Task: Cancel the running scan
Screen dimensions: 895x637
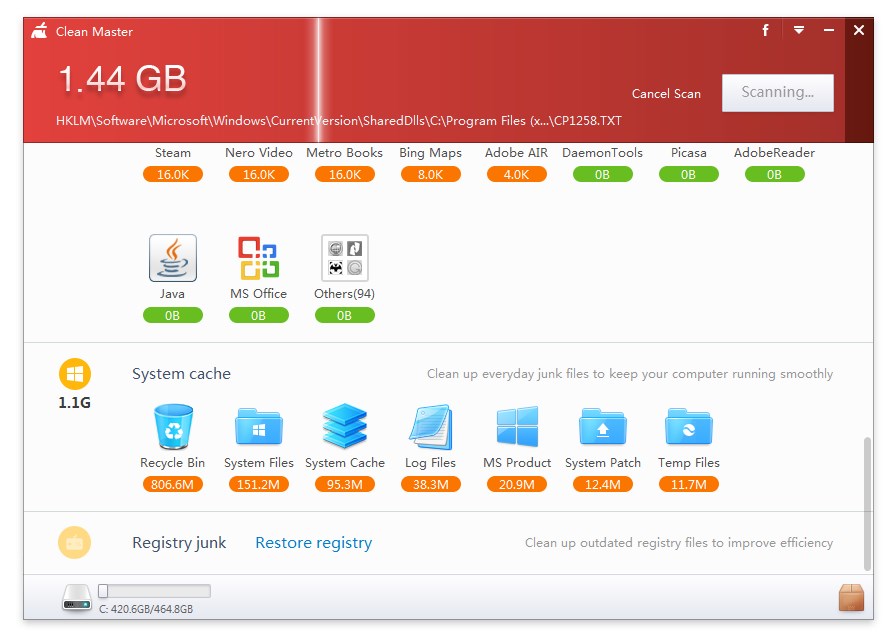Action: tap(666, 94)
